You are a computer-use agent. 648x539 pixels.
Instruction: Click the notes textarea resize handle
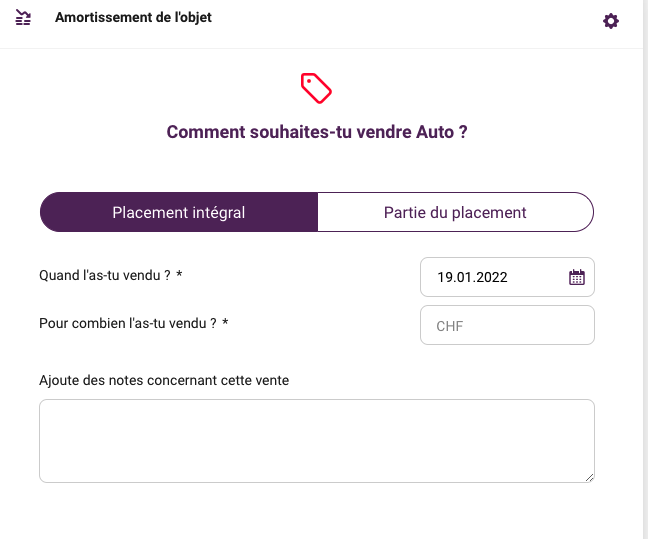coord(590,478)
